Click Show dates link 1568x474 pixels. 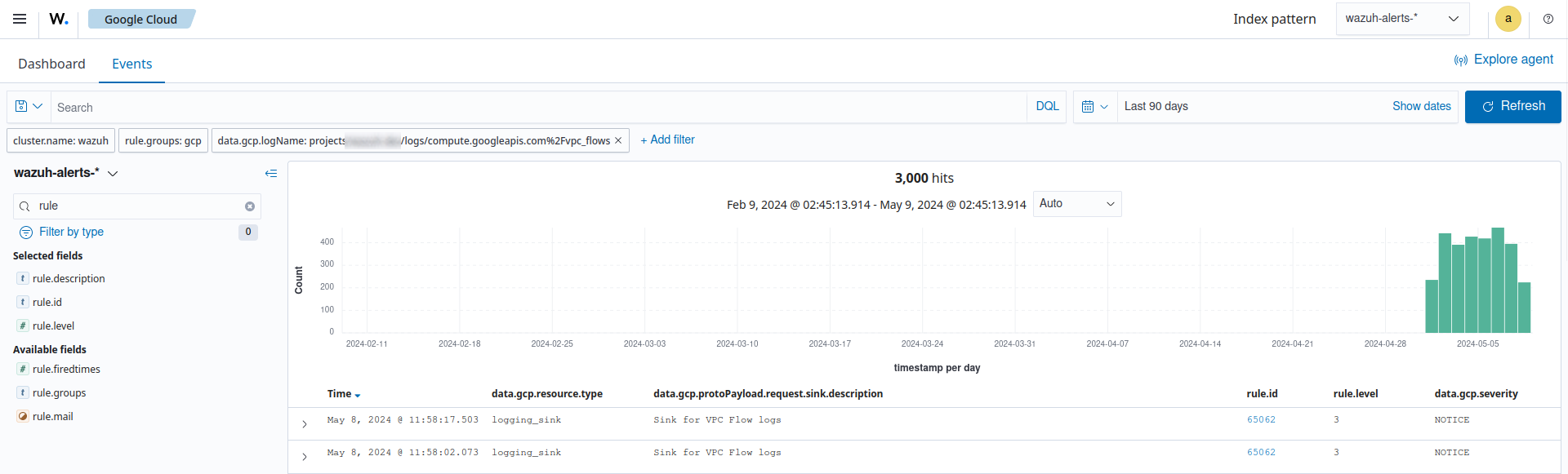click(1421, 107)
